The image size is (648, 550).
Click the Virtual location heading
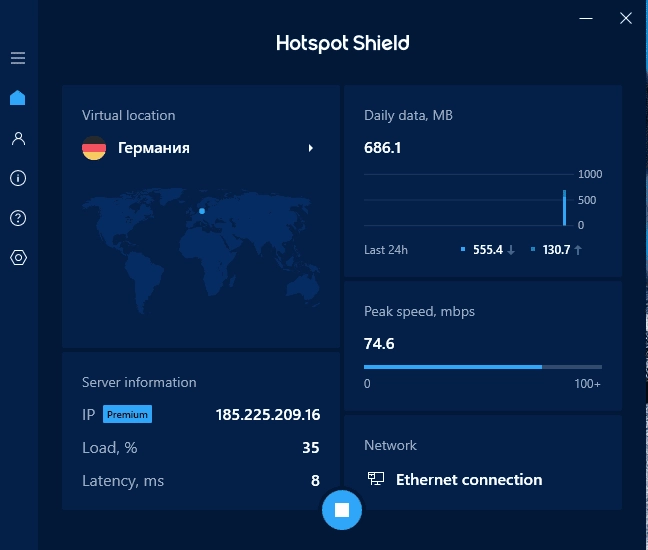click(x=129, y=115)
